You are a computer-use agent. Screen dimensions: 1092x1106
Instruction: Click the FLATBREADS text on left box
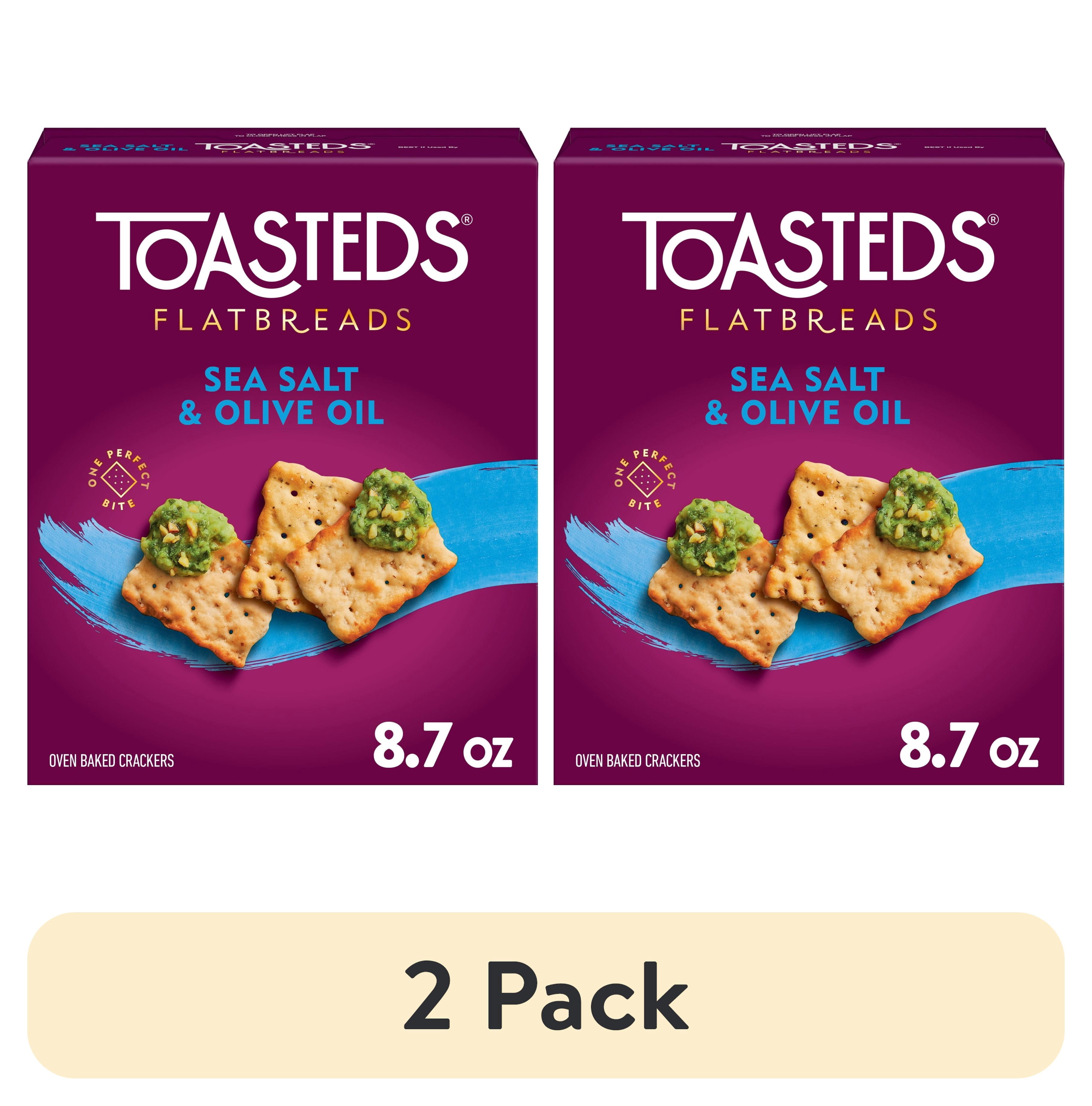(282, 321)
